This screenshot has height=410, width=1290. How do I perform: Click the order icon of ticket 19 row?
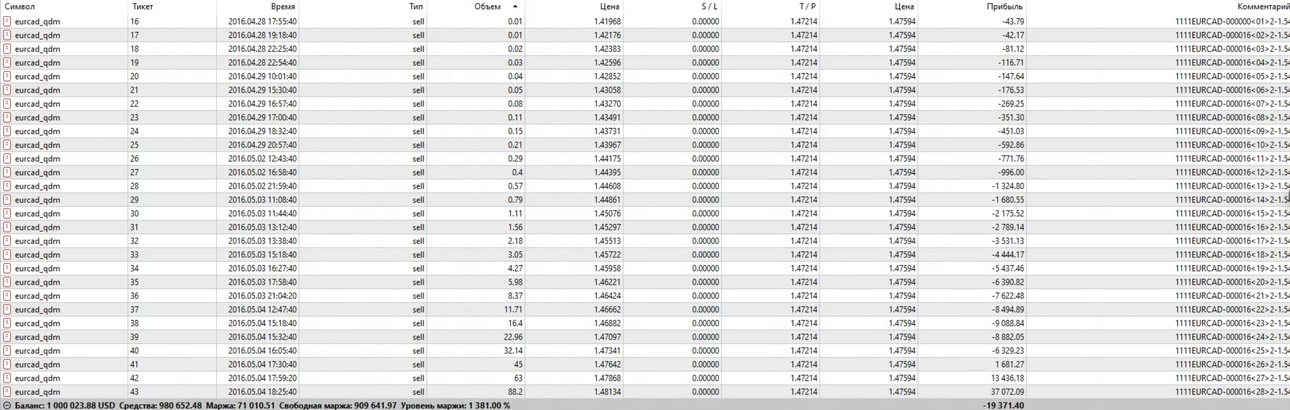pos(8,62)
